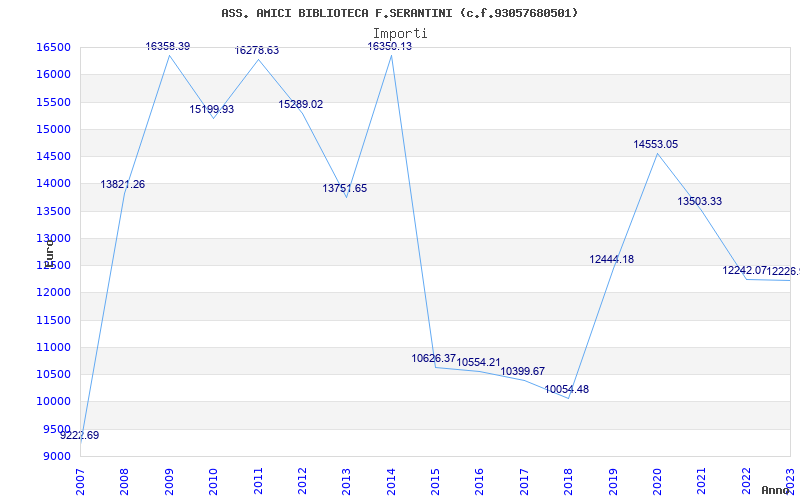
Task: Click y-axis value 10500
Action: (53, 374)
